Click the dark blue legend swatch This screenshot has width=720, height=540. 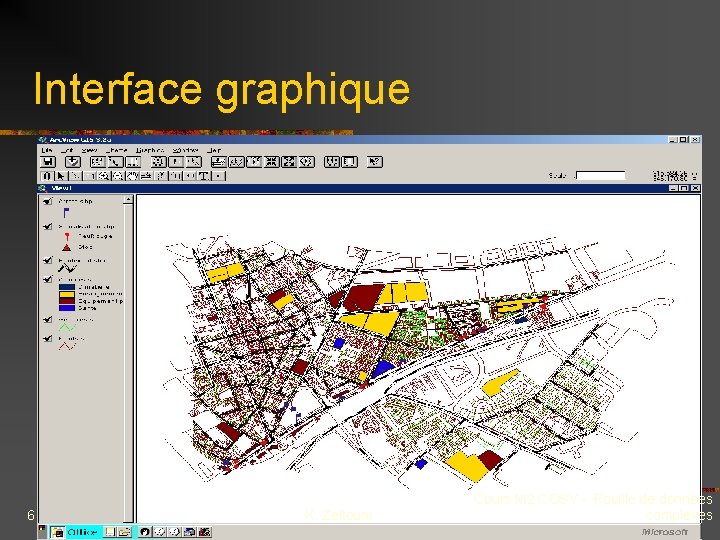tap(67, 287)
